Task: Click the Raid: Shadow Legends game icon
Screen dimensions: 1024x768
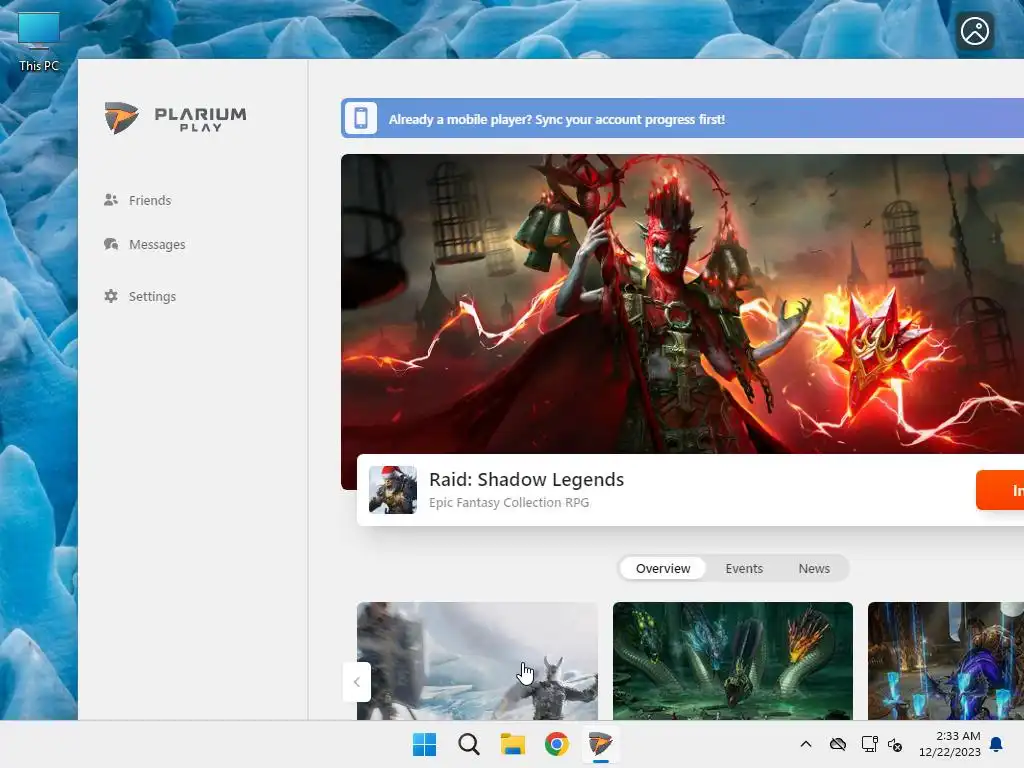Action: 392,490
